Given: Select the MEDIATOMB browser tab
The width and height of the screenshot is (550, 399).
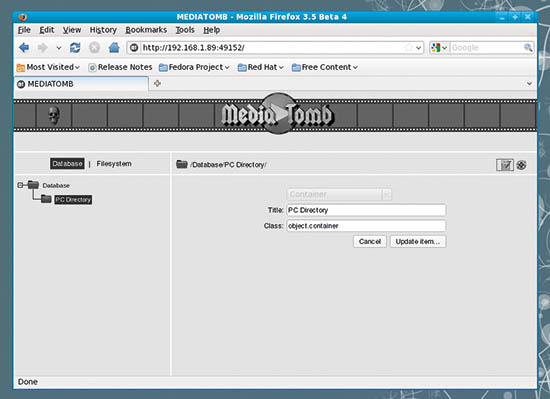Looking at the screenshot, I should point(81,84).
